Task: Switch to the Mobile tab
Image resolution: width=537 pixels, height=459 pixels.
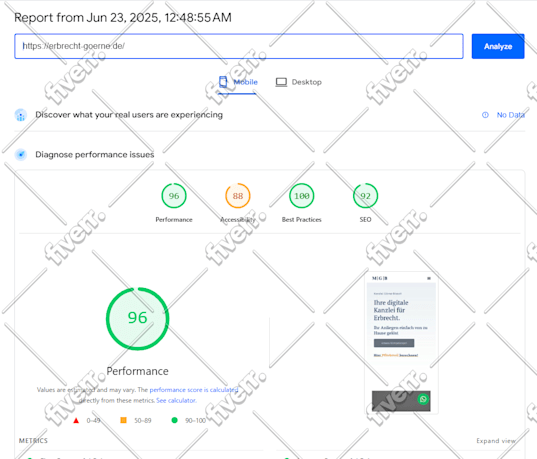Action: 238,83
